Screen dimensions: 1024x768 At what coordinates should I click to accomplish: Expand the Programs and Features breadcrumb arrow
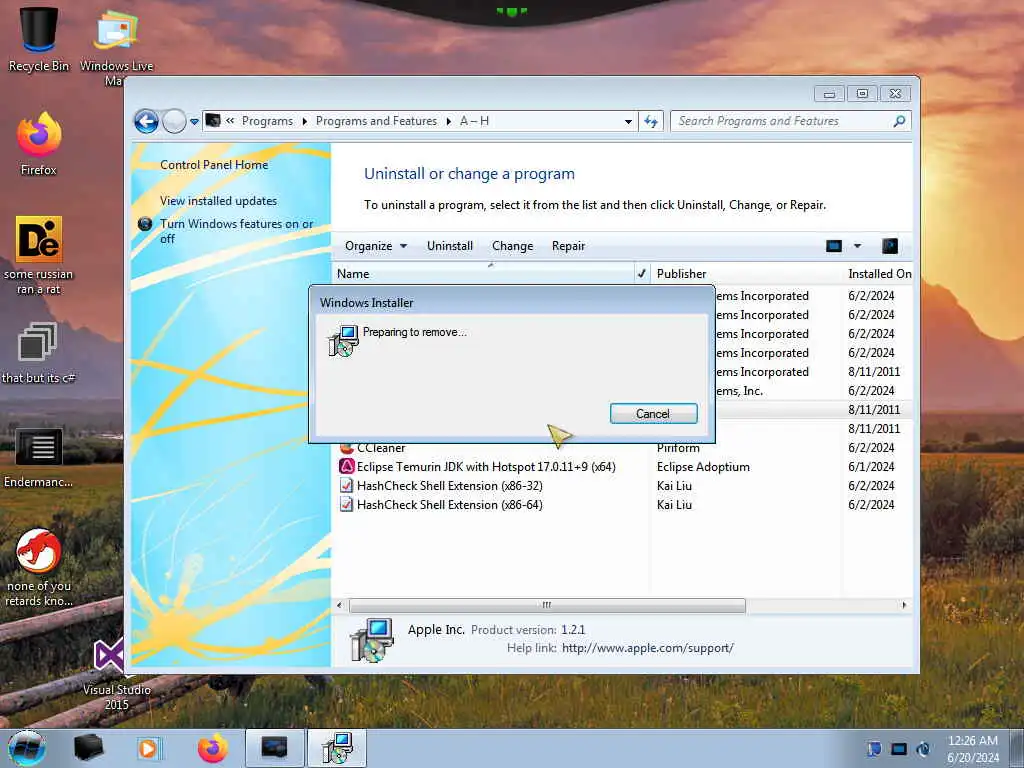(x=449, y=121)
